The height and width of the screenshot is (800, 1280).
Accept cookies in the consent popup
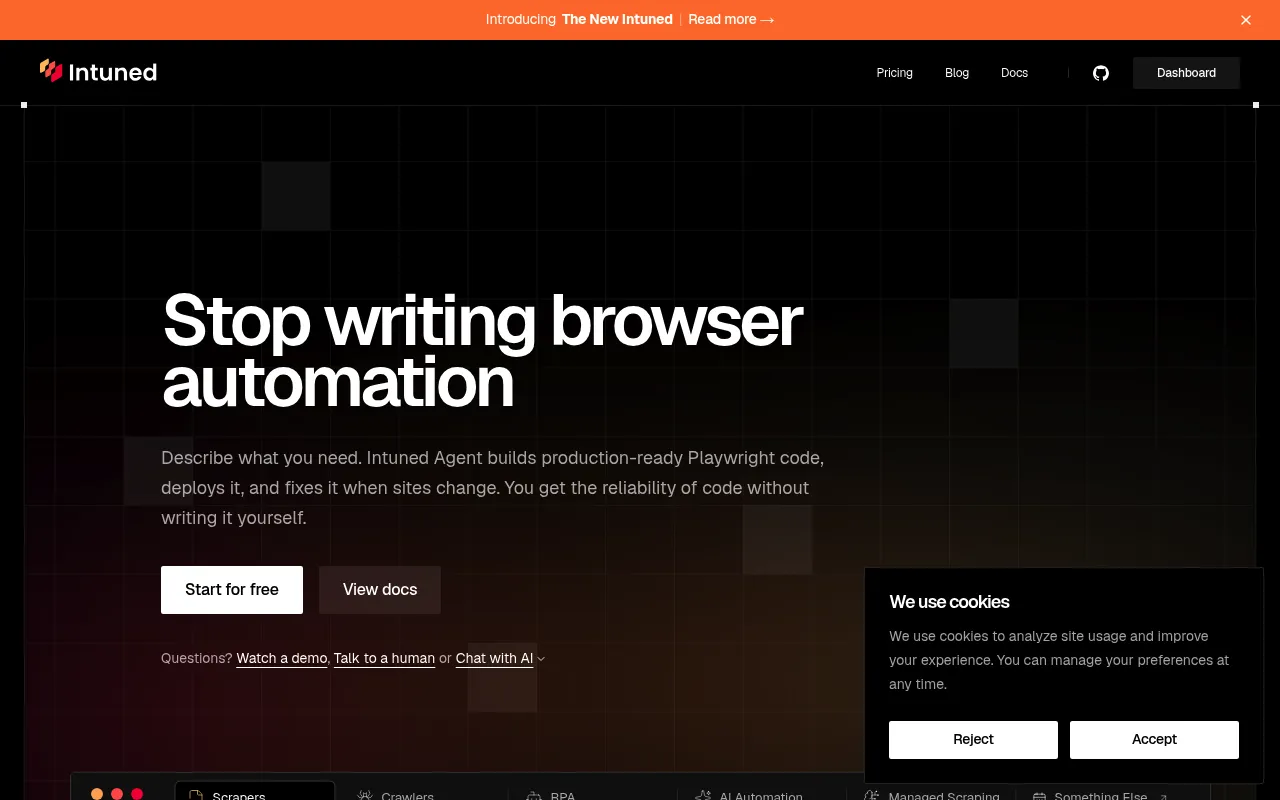tap(1154, 740)
